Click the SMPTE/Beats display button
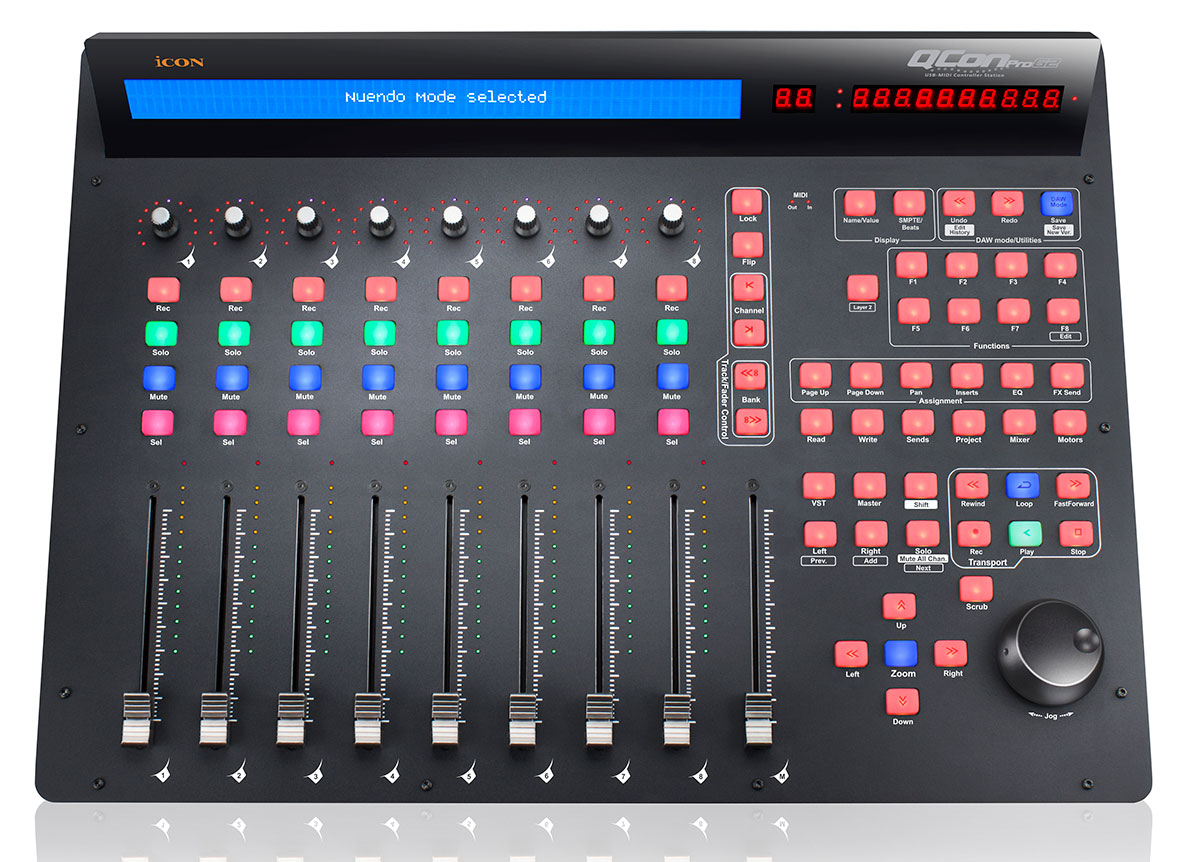 point(909,203)
